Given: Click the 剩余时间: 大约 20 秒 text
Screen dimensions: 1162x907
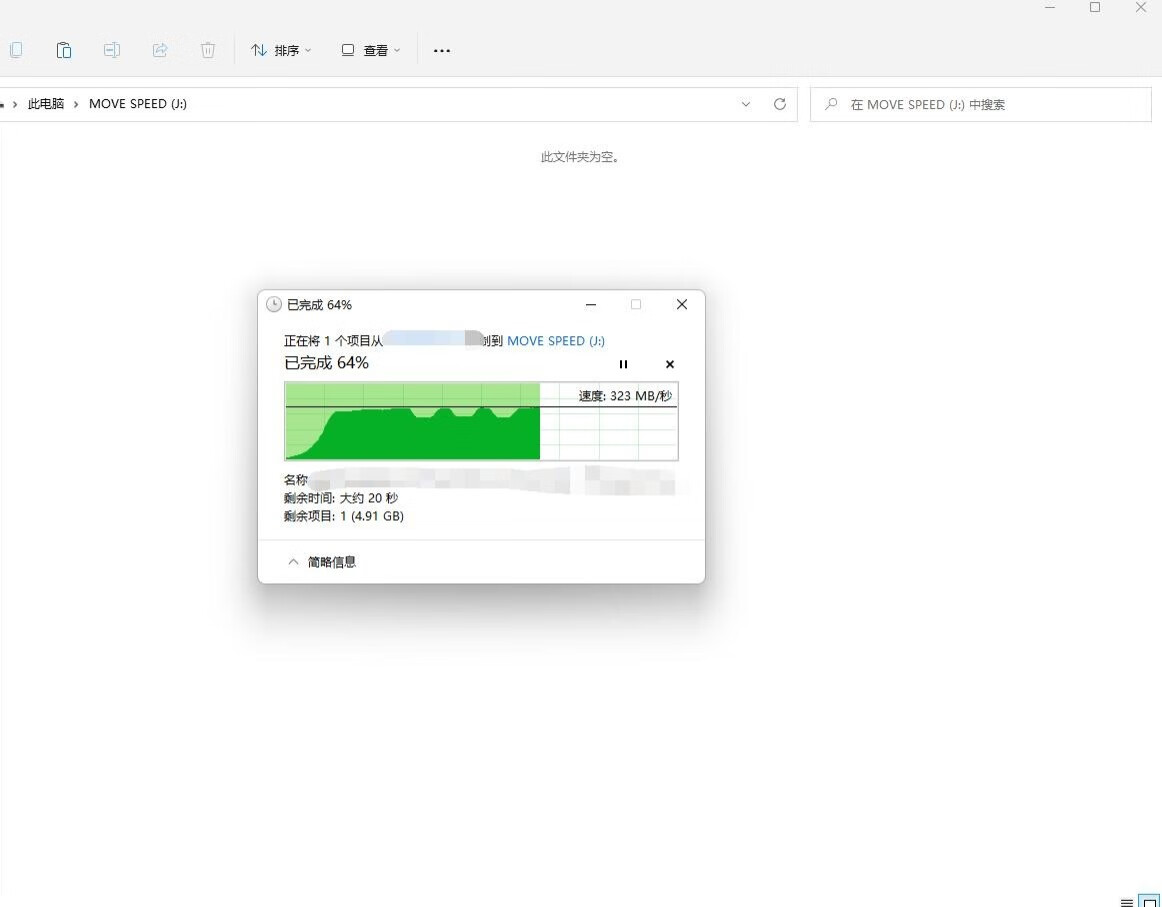Looking at the screenshot, I should pyautogui.click(x=341, y=498).
